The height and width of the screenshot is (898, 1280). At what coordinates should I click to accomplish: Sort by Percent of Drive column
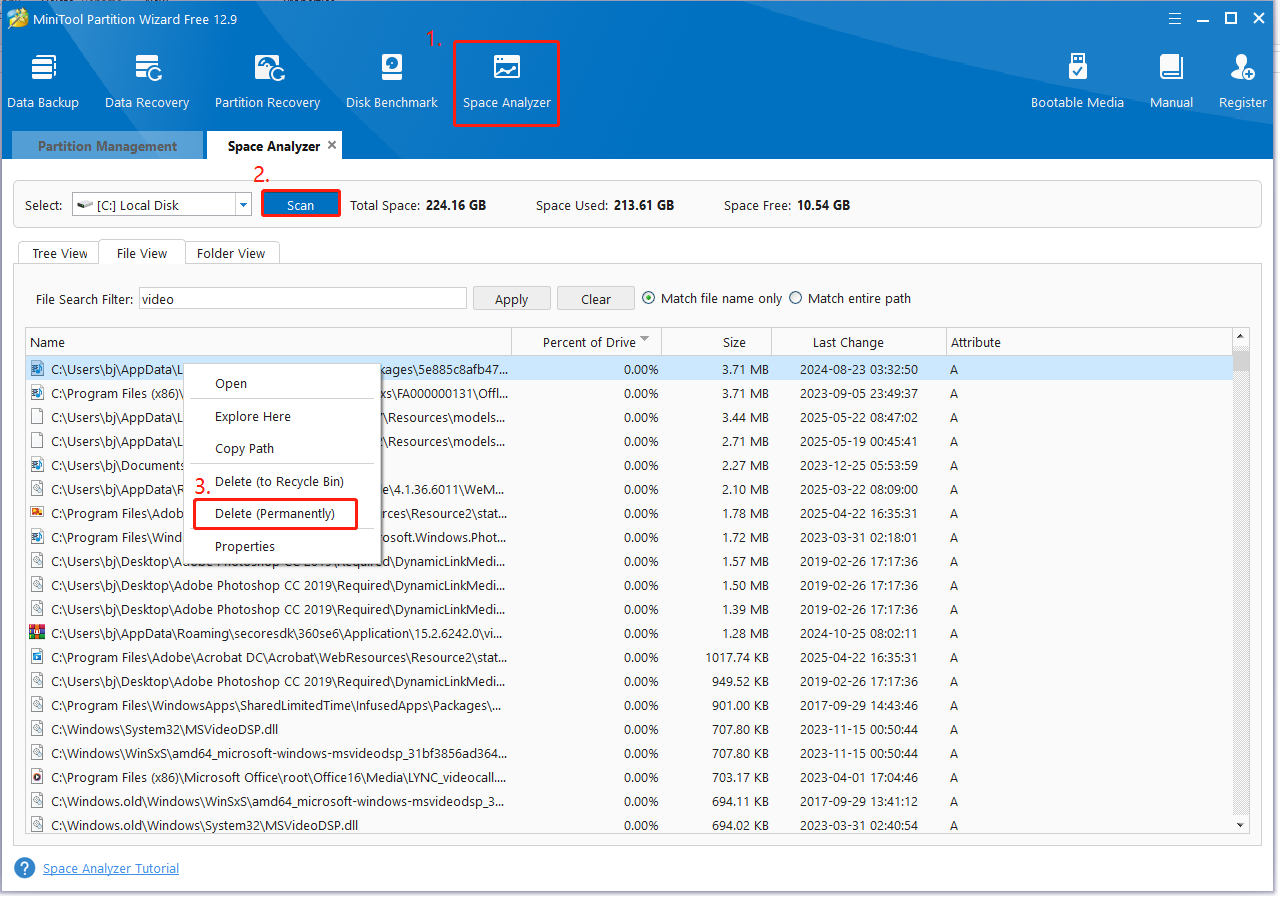tap(588, 342)
